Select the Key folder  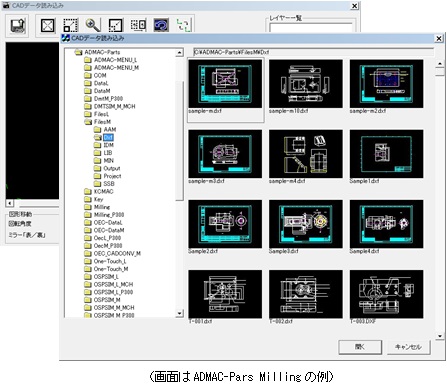pos(98,199)
